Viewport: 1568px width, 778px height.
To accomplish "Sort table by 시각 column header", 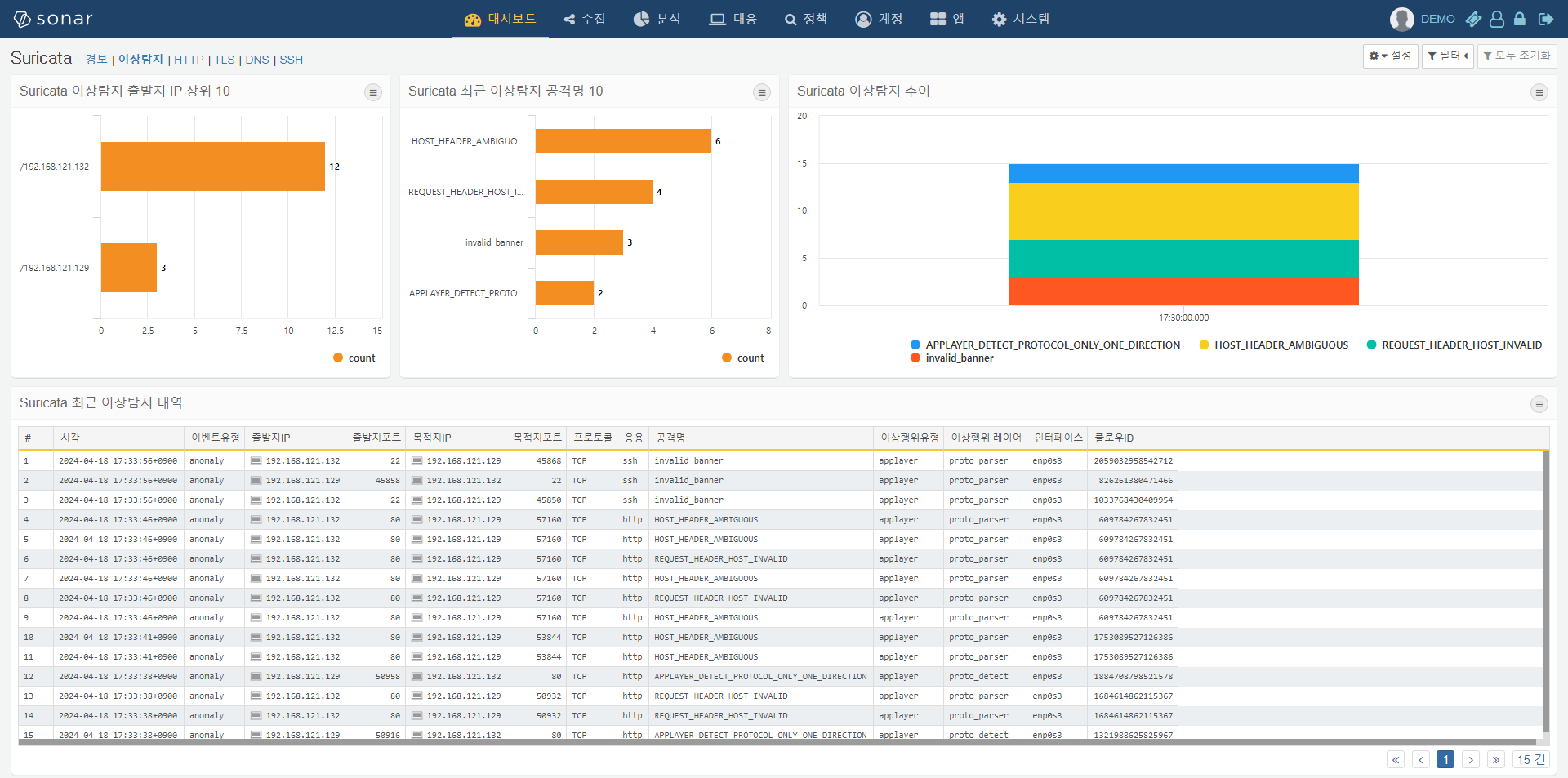I will (118, 438).
